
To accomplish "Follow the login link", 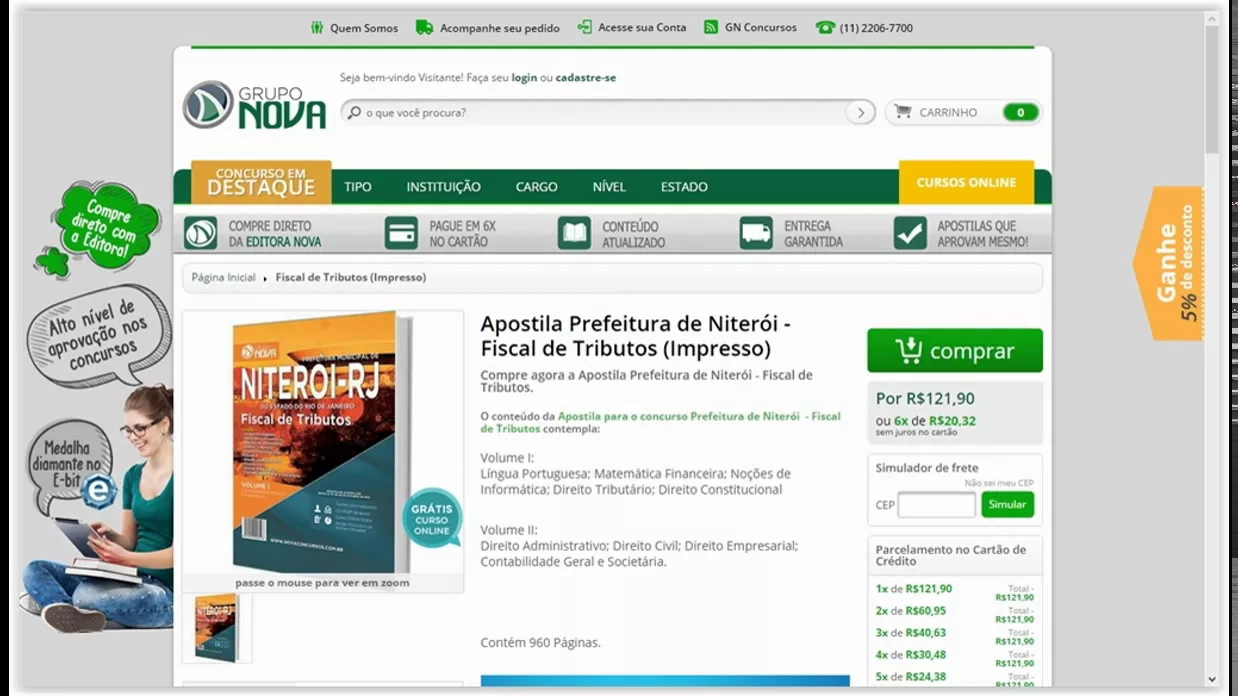I will 524,78.
